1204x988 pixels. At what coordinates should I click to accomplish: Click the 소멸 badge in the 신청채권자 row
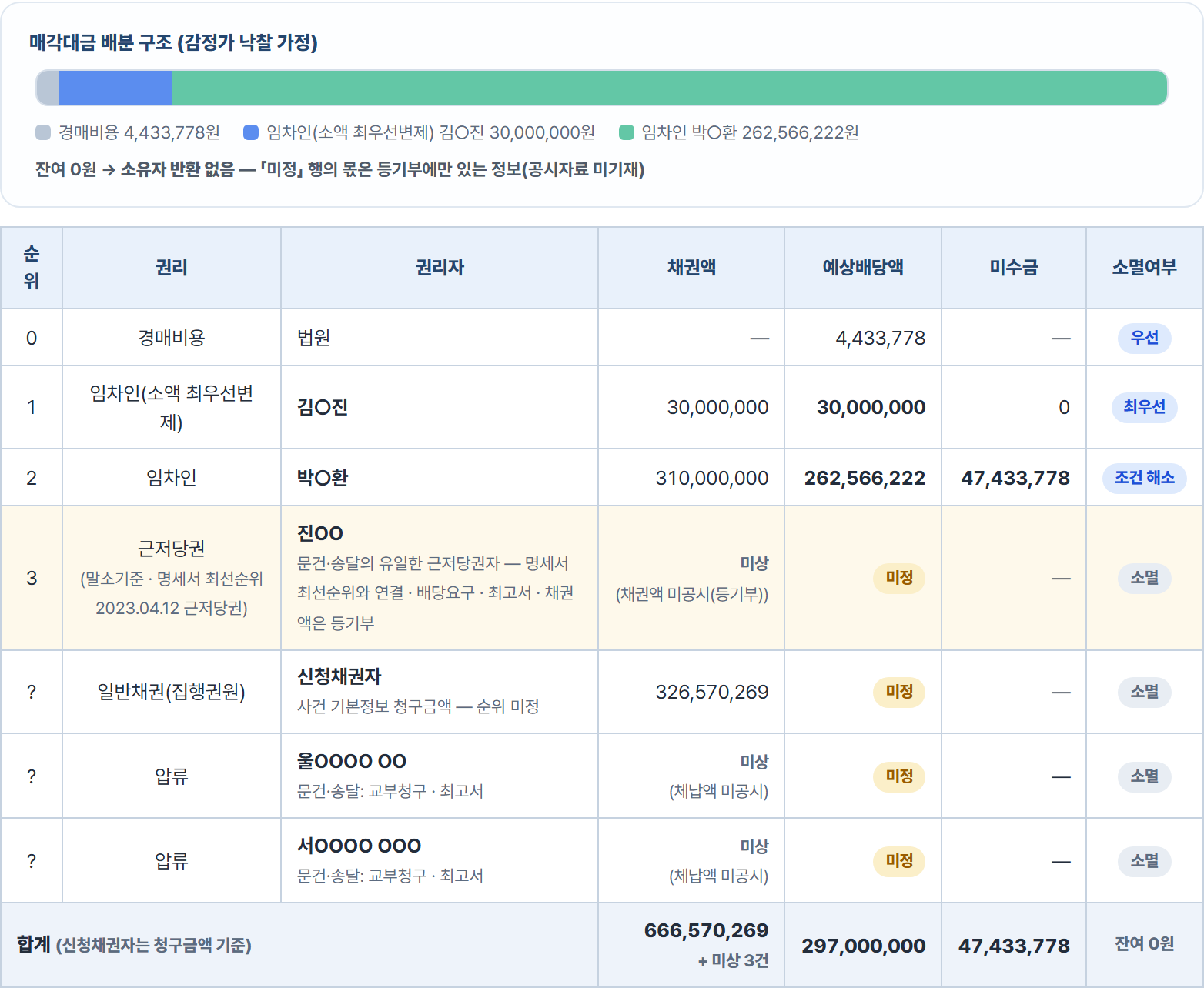point(1145,692)
